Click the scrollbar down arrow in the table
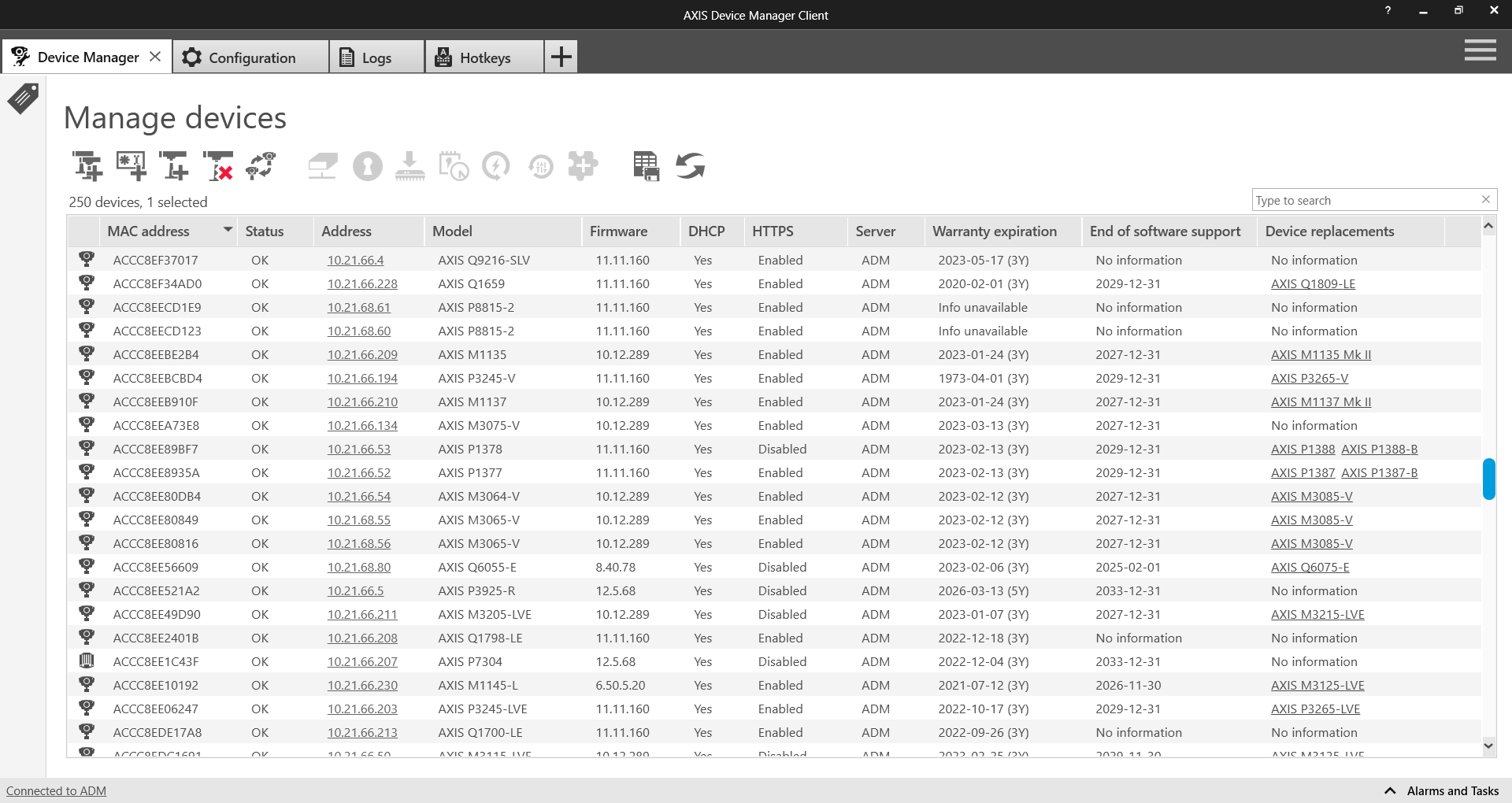1512x803 pixels. (1488, 745)
